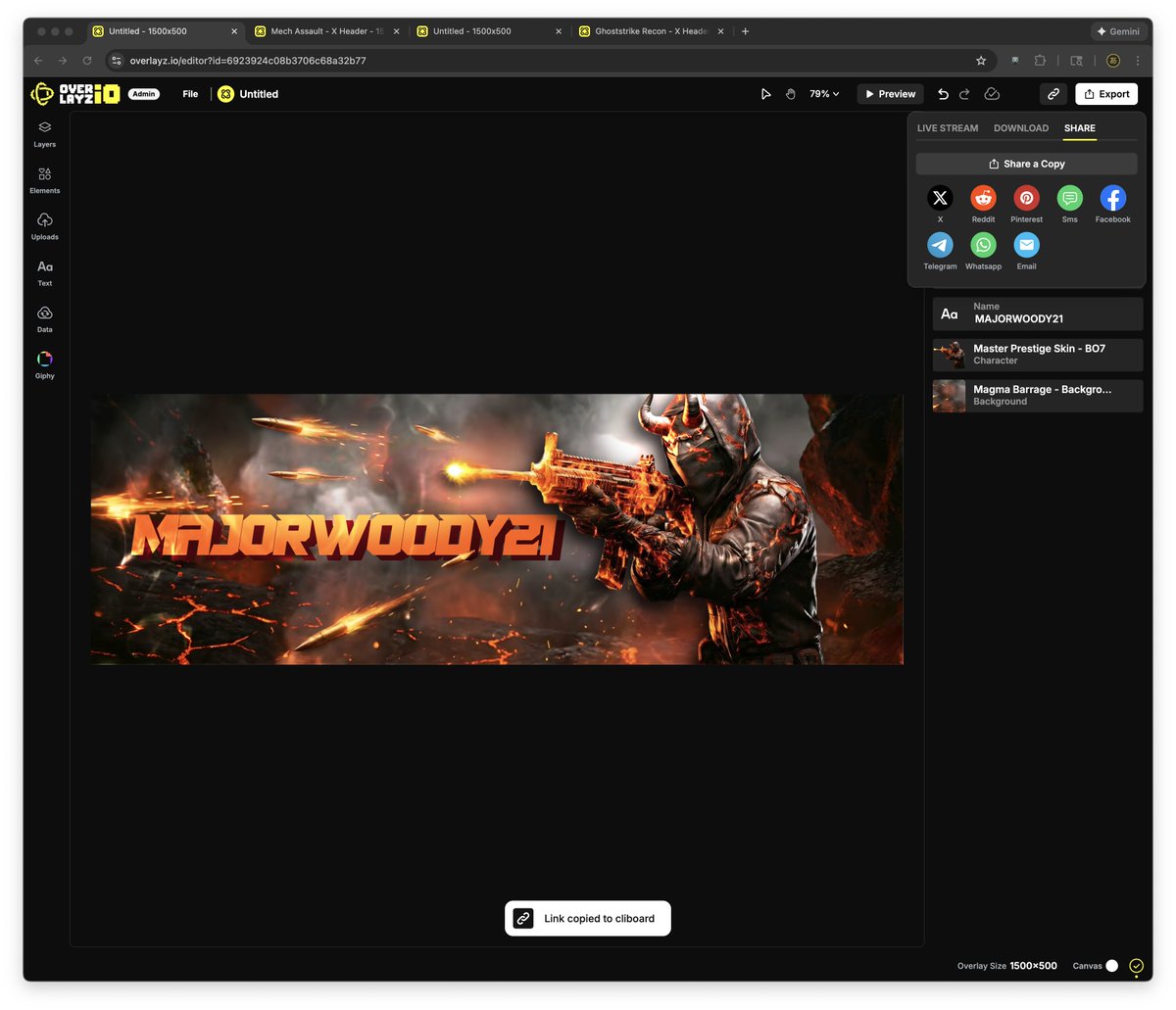The height and width of the screenshot is (1010, 1176).
Task: Redo the last action
Action: 964,94
